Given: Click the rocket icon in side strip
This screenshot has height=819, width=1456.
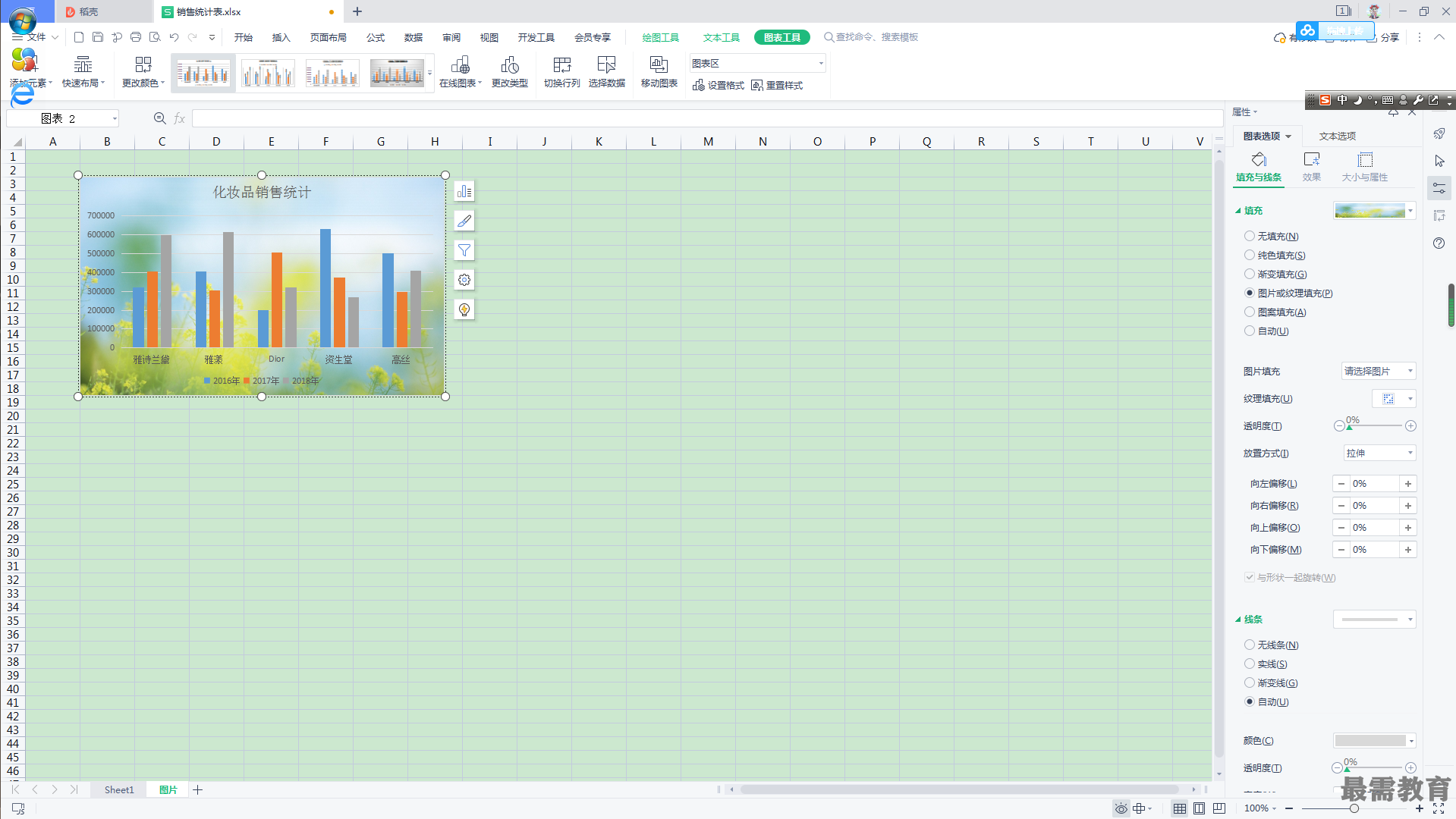Looking at the screenshot, I should click(x=1439, y=133).
